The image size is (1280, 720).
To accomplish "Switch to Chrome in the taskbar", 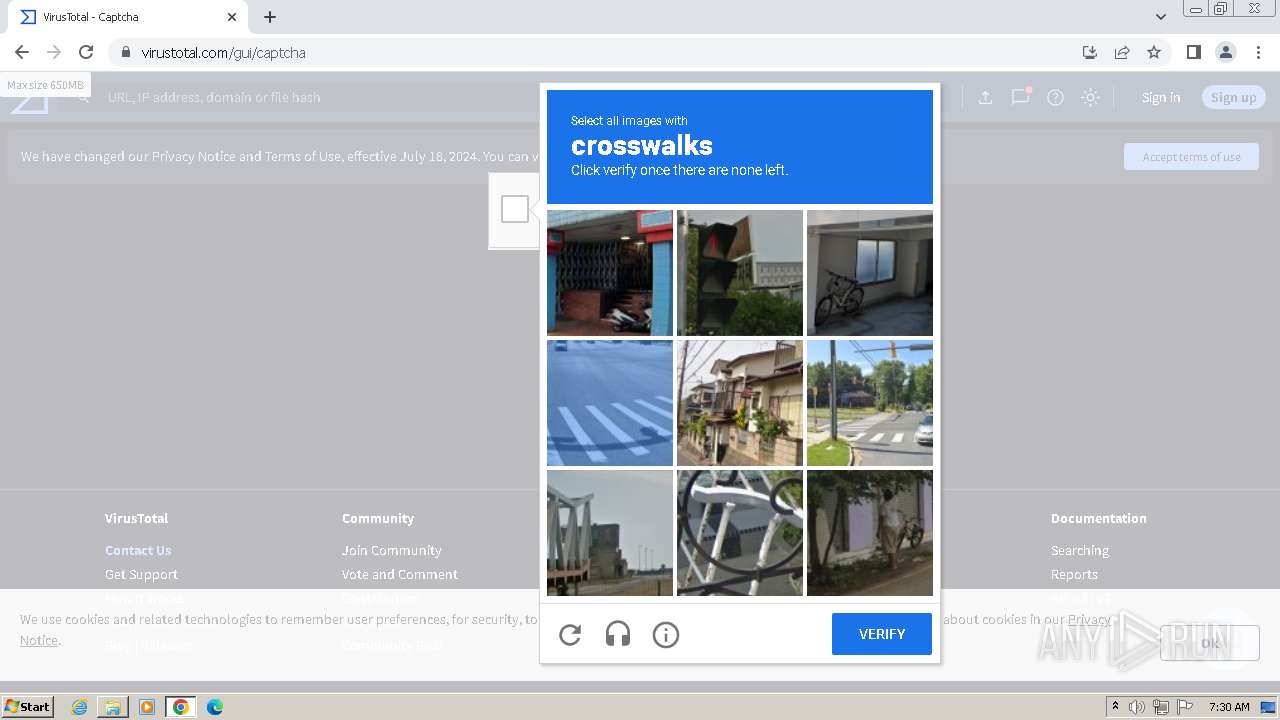I will point(181,707).
